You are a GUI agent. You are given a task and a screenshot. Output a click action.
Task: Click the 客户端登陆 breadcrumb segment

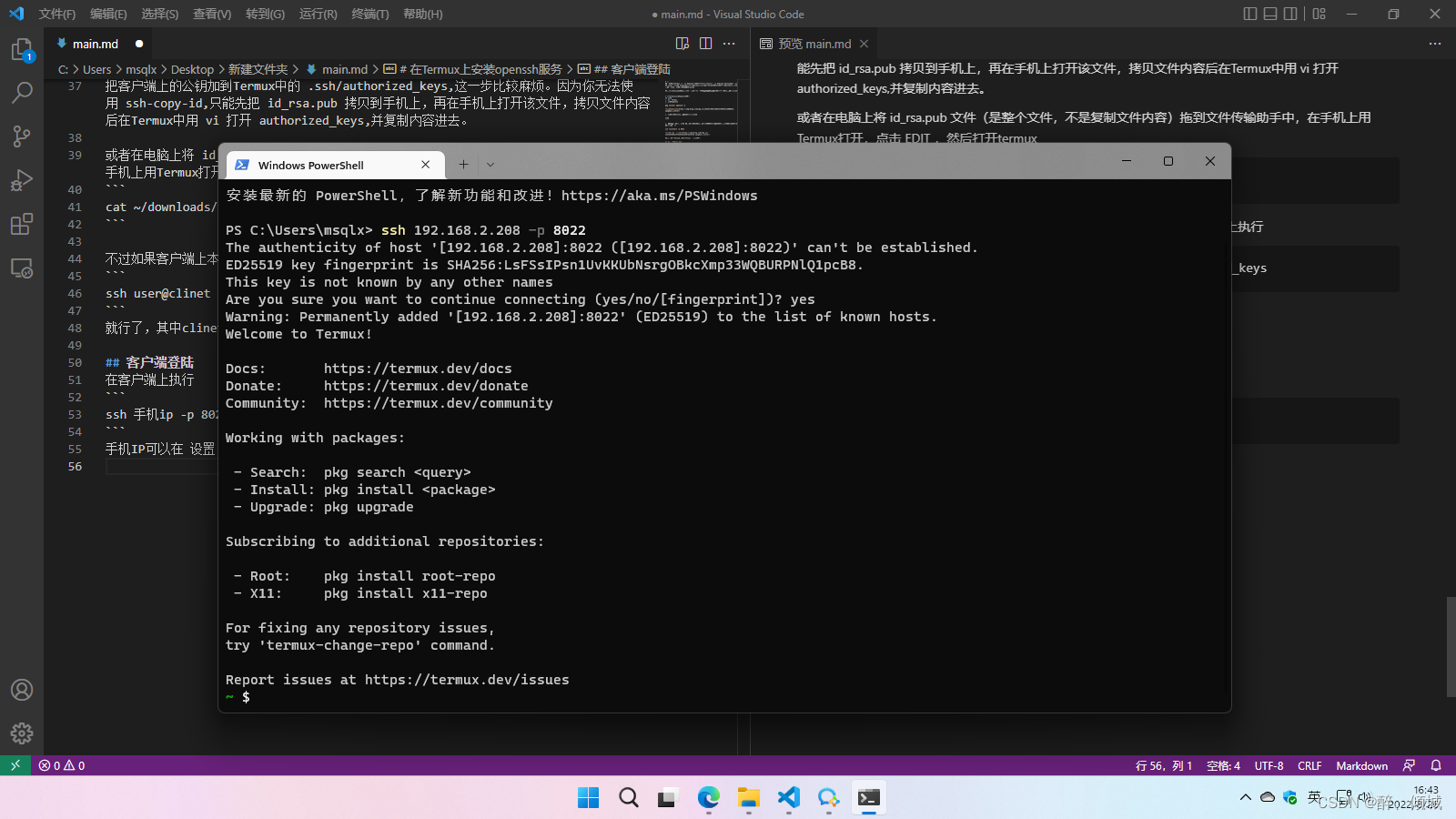(624, 69)
